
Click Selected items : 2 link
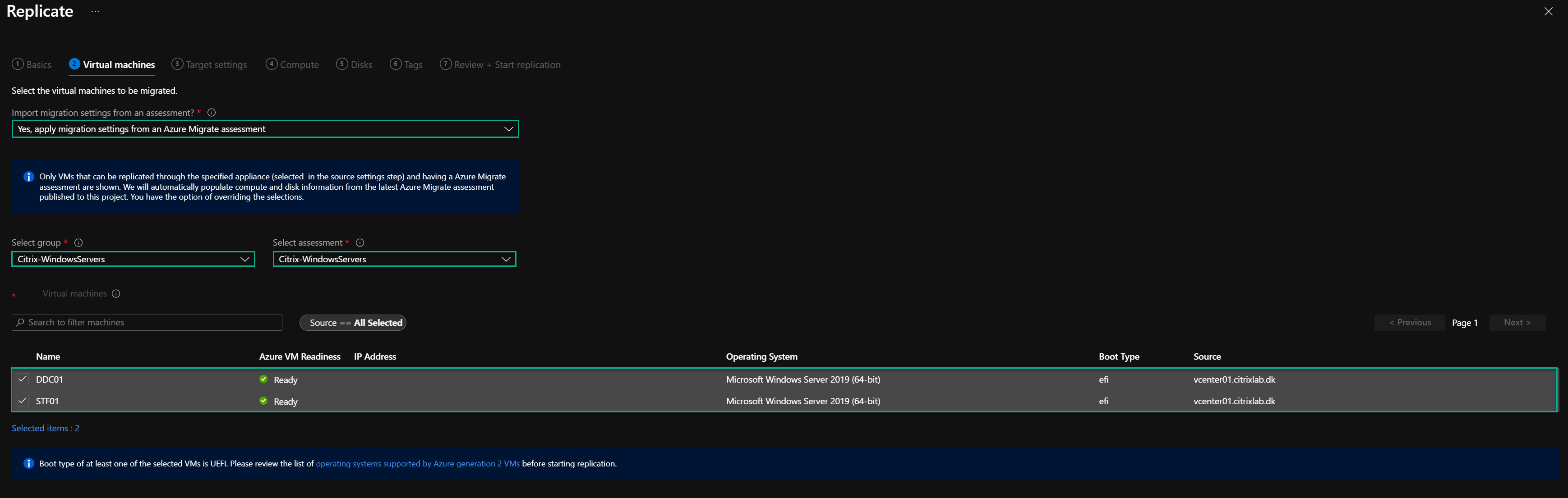[x=46, y=428]
